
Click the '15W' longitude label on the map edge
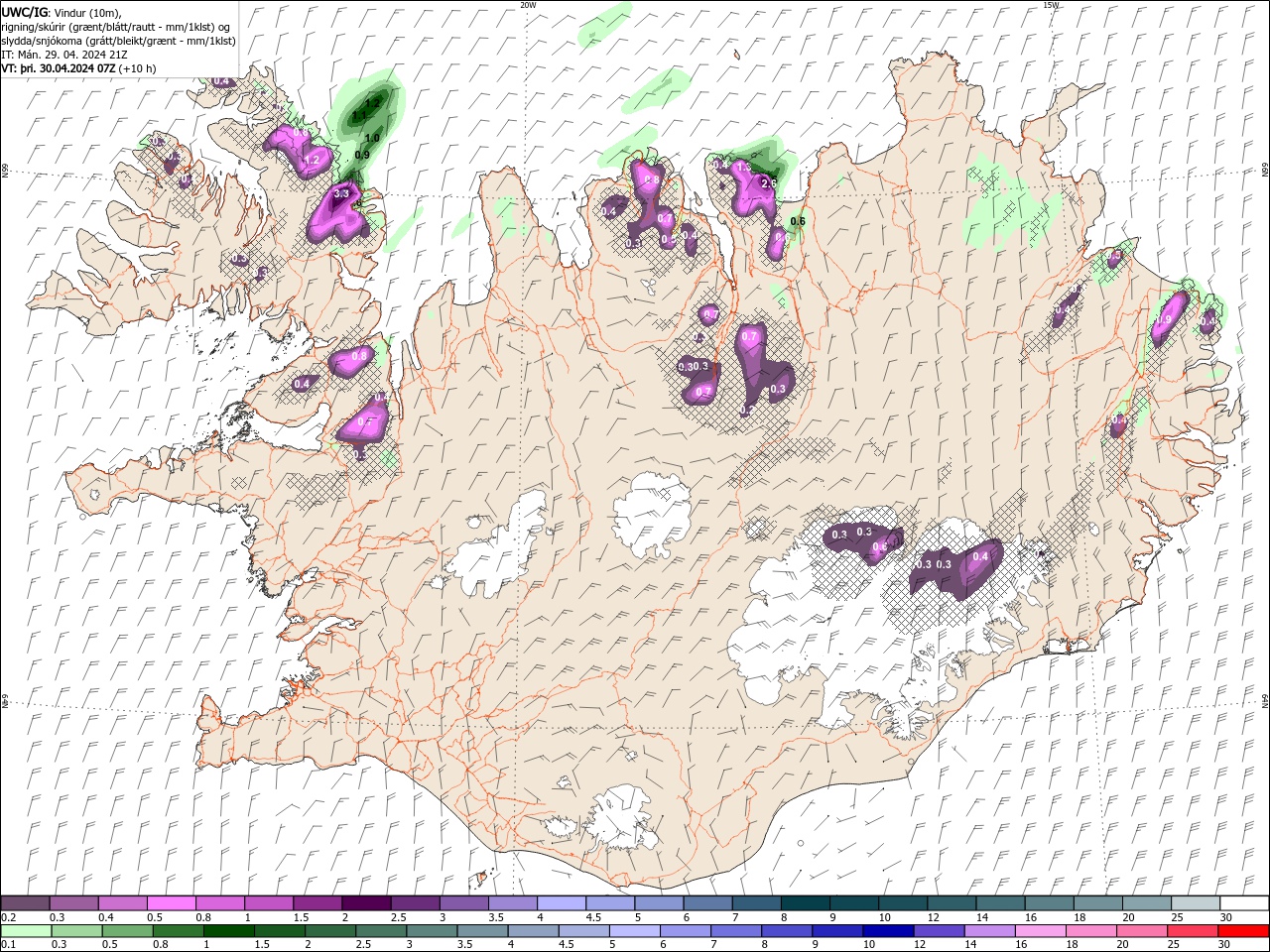coord(1051,4)
